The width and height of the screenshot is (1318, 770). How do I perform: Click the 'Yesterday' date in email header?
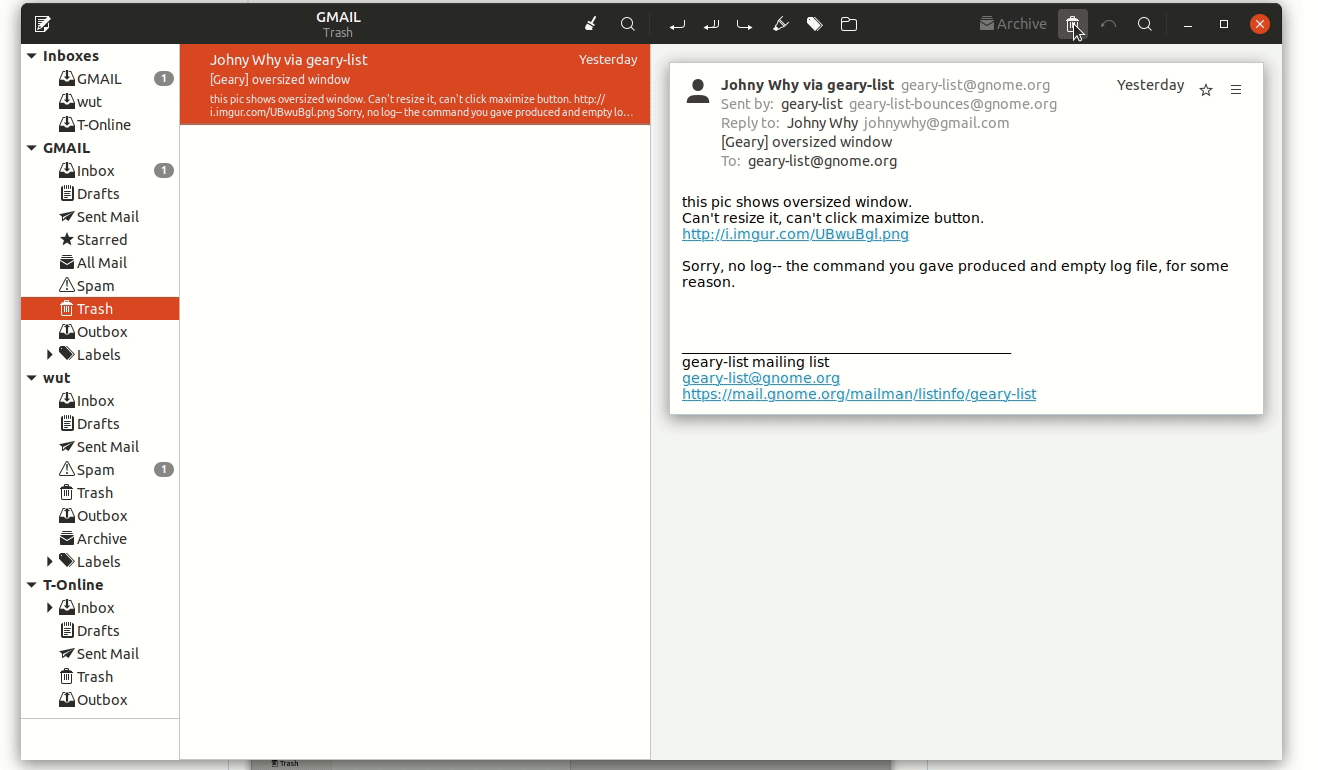click(x=1150, y=86)
